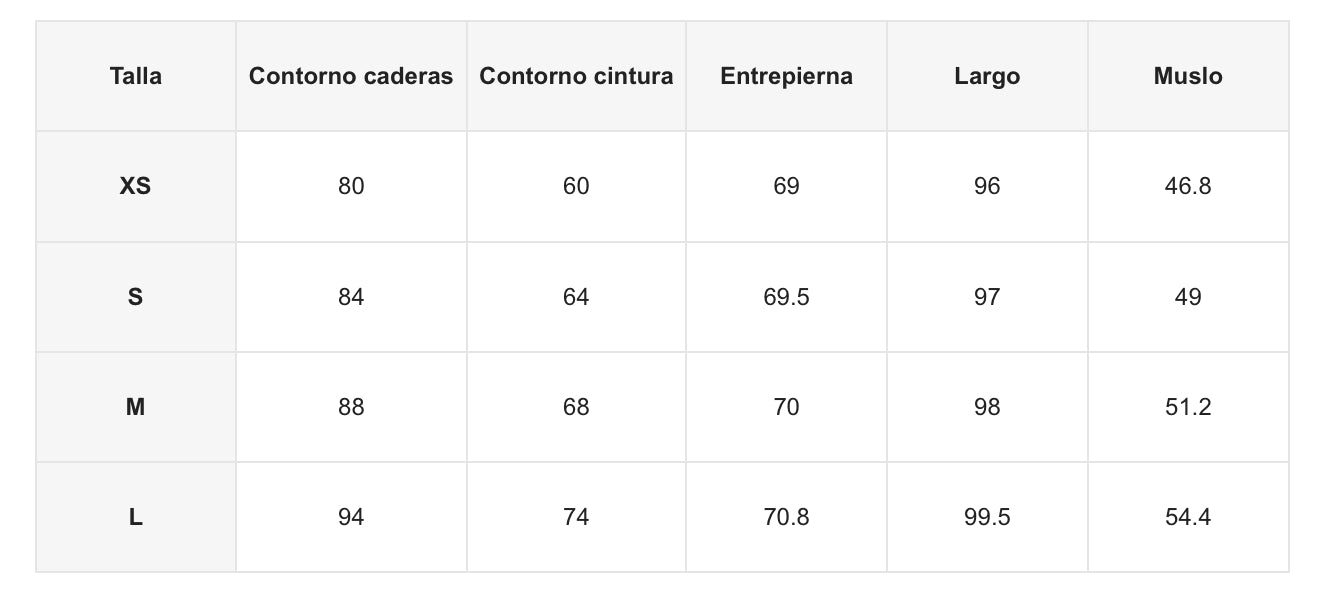Screen dimensions: 1333x596
Task: Select the Contorno caderas header cell
Action: (x=351, y=76)
